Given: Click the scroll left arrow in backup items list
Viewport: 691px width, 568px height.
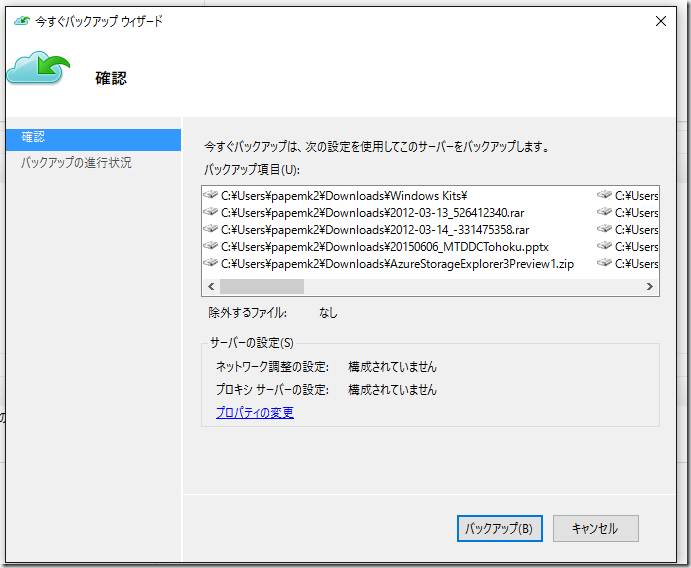Looking at the screenshot, I should click(211, 286).
